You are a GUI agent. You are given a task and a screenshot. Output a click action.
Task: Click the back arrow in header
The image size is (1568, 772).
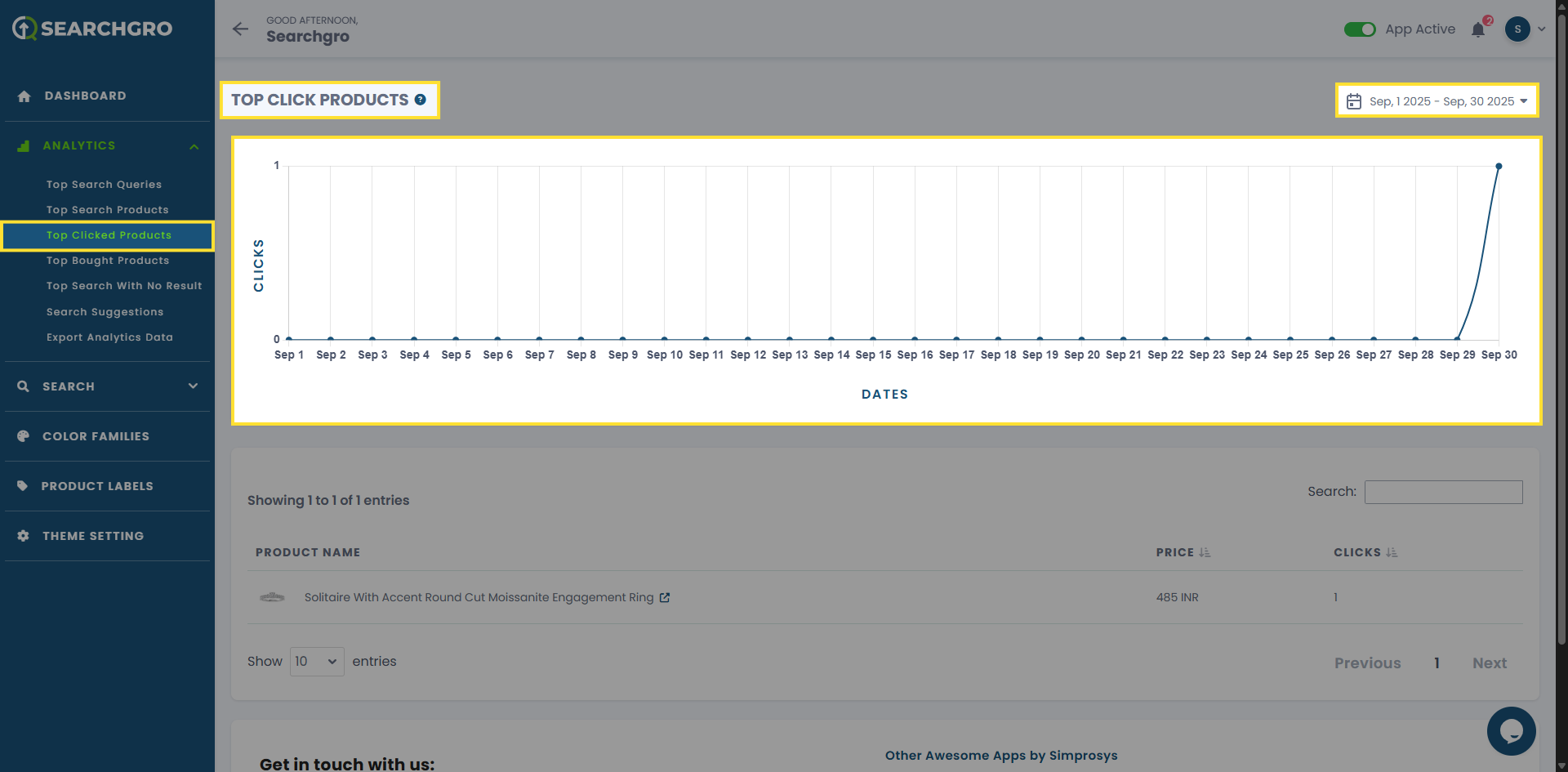[x=240, y=29]
